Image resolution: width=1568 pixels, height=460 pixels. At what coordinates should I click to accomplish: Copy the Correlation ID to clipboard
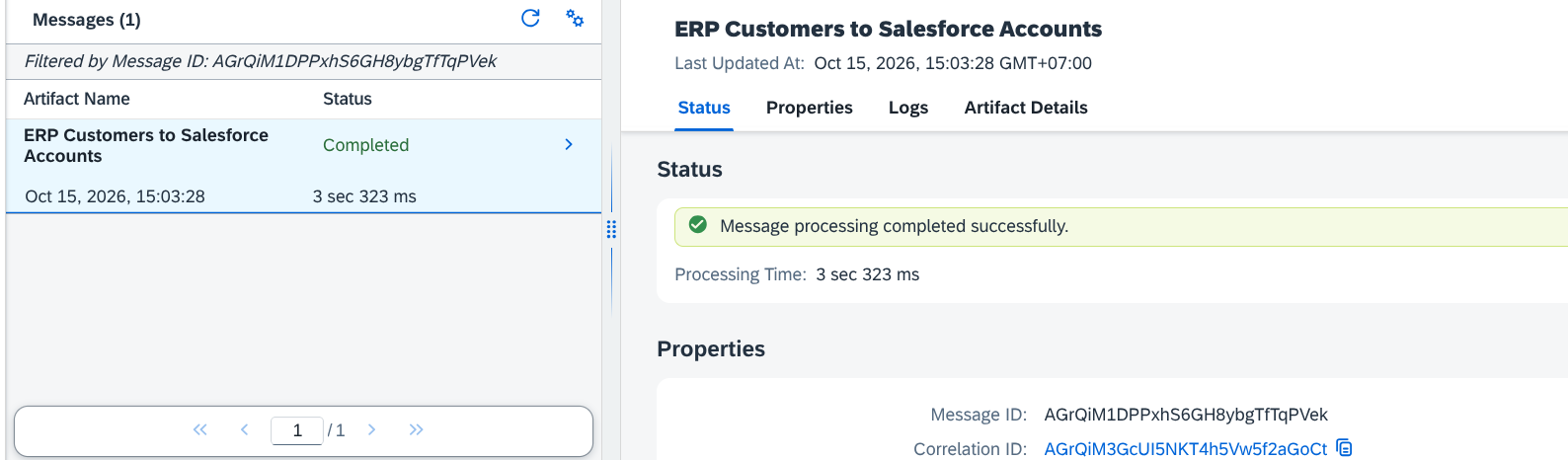(x=1344, y=448)
